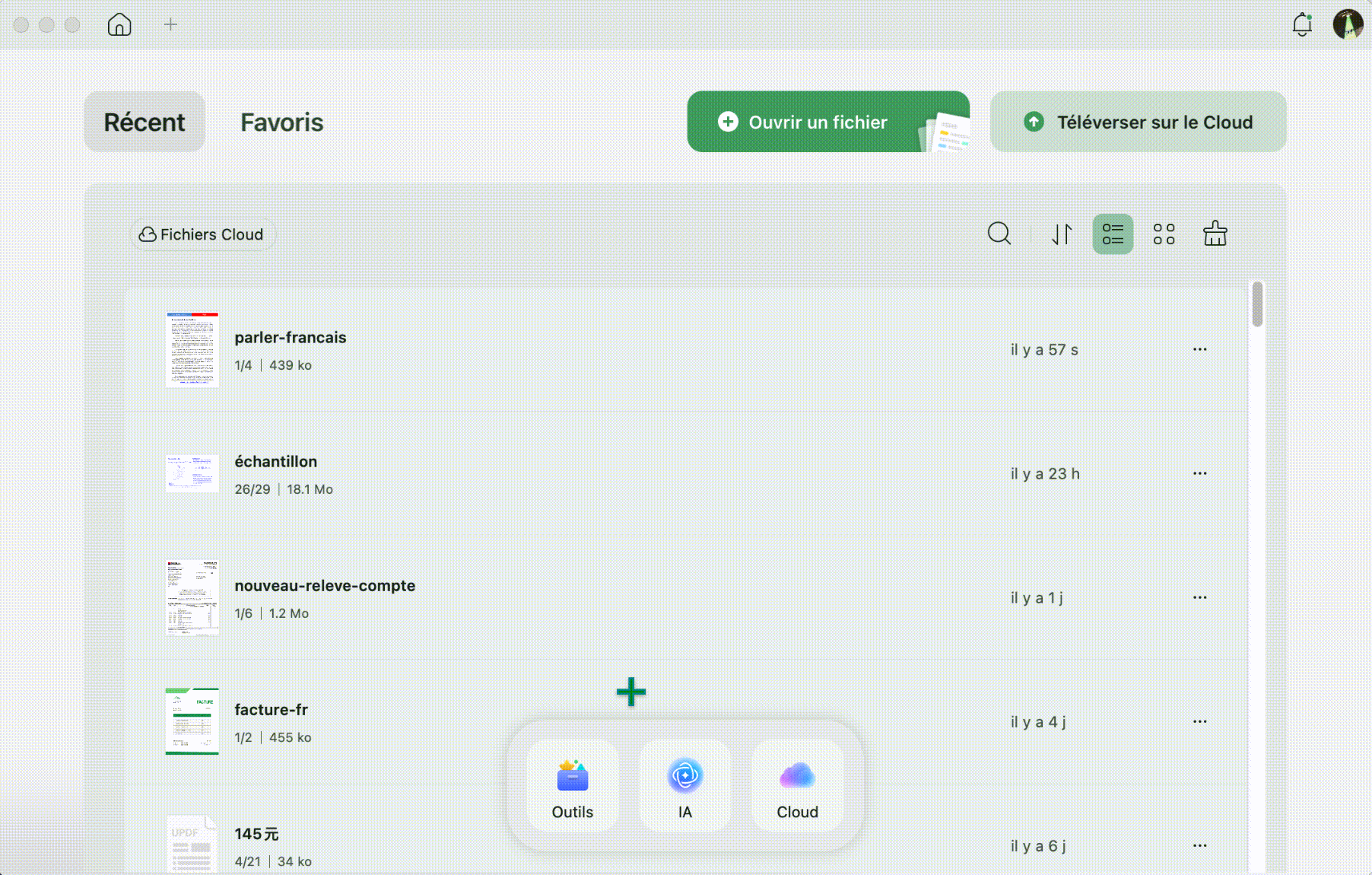
Task: Select facture-fr file name
Action: (x=271, y=709)
